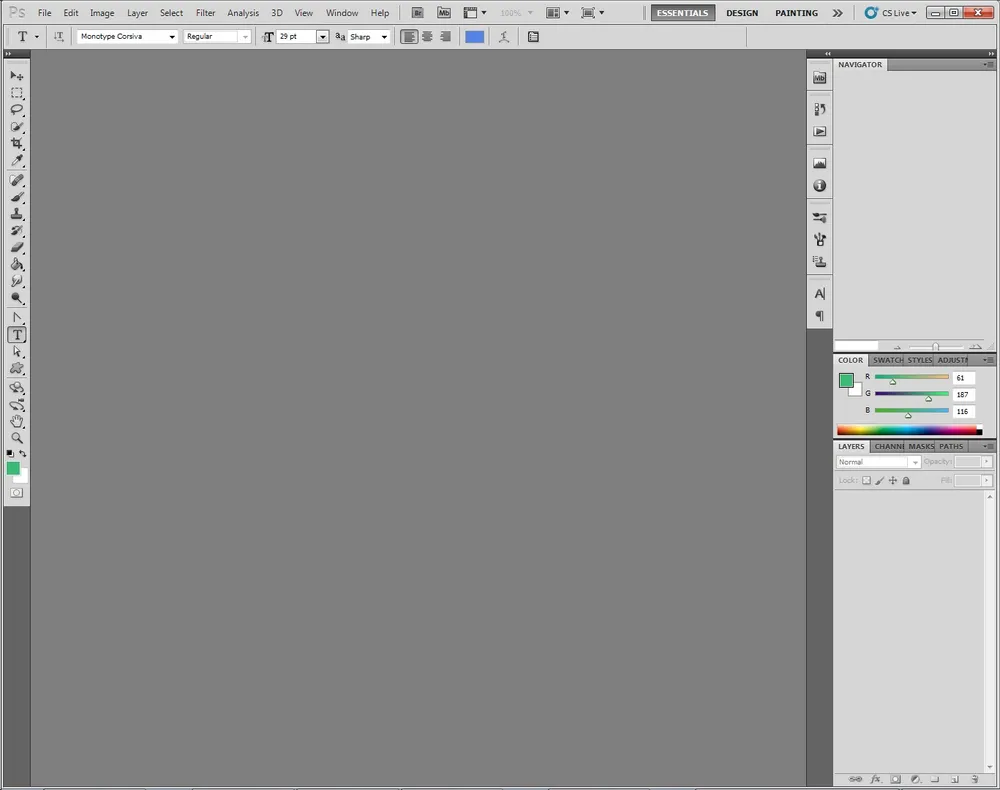
Task: Open the Monotype Corsiva font dropdown
Action: click(172, 37)
